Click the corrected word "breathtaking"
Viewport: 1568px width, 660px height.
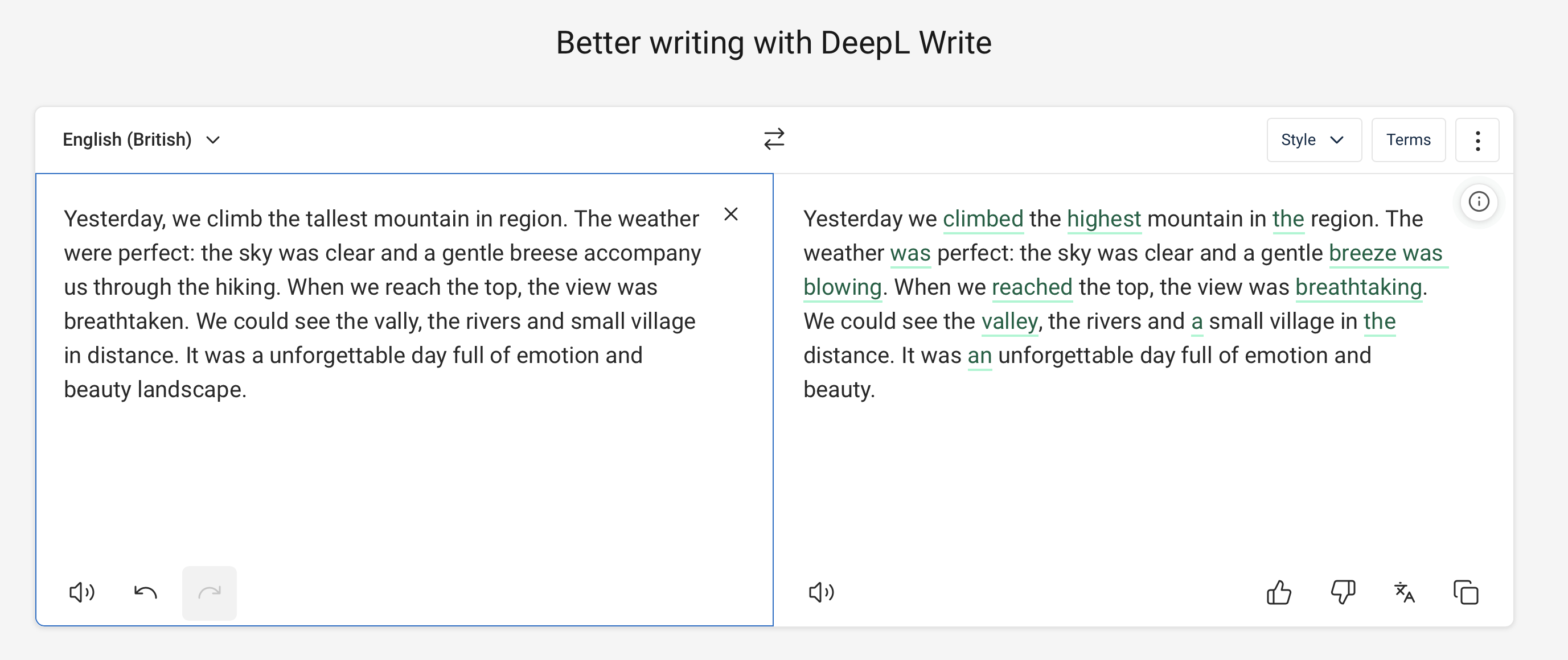click(x=1358, y=287)
